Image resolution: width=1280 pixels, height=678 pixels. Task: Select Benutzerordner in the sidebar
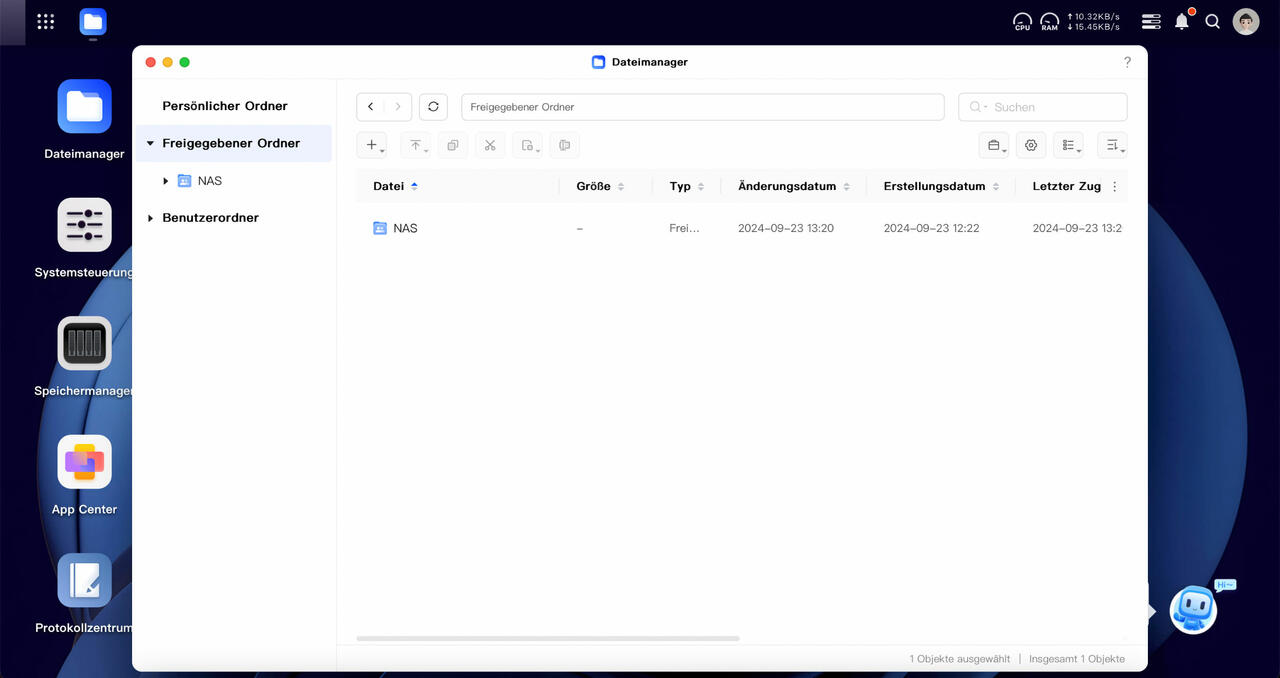pyautogui.click(x=211, y=218)
